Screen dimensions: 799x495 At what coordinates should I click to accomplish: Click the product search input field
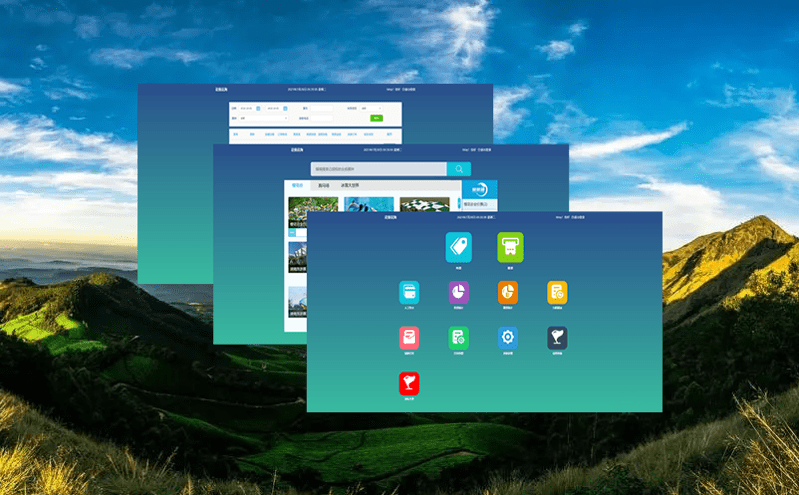click(x=378, y=169)
